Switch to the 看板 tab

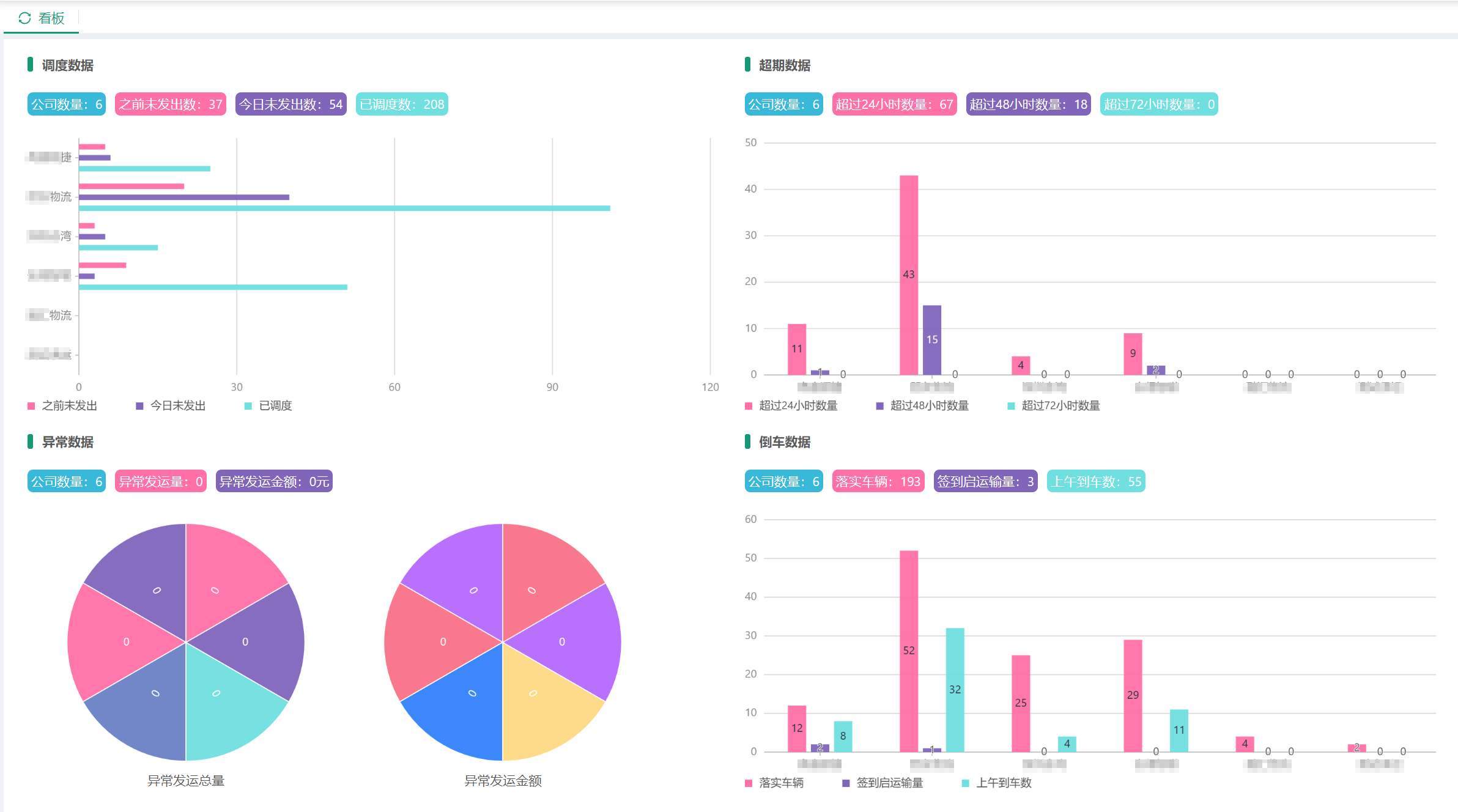(x=51, y=18)
